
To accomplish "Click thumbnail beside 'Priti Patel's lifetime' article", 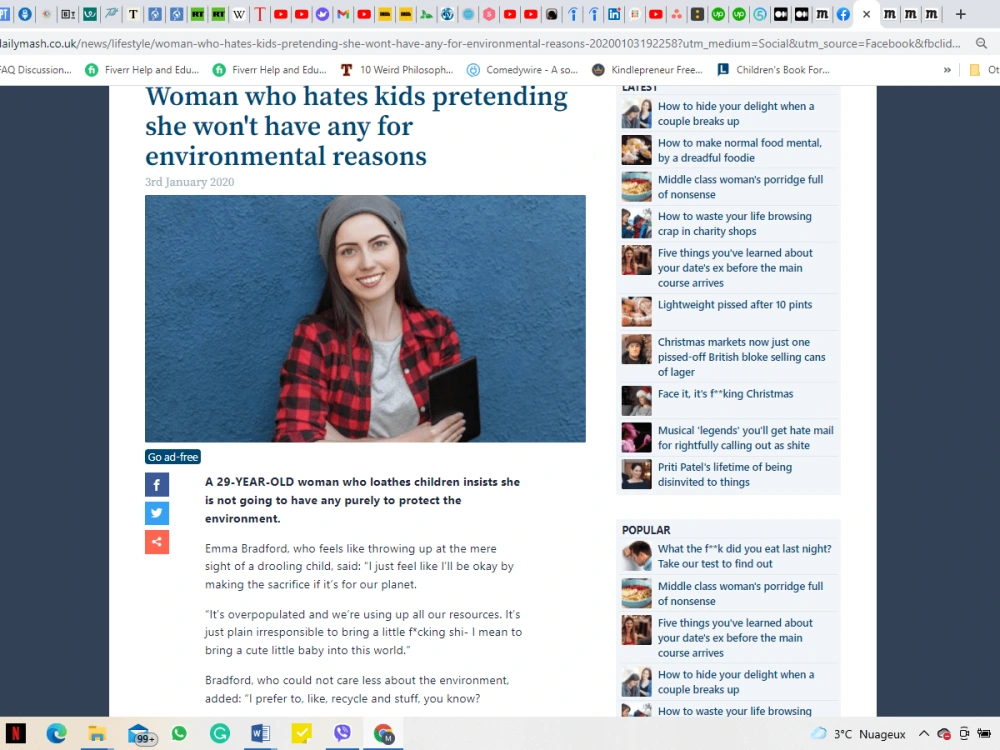I will (636, 474).
